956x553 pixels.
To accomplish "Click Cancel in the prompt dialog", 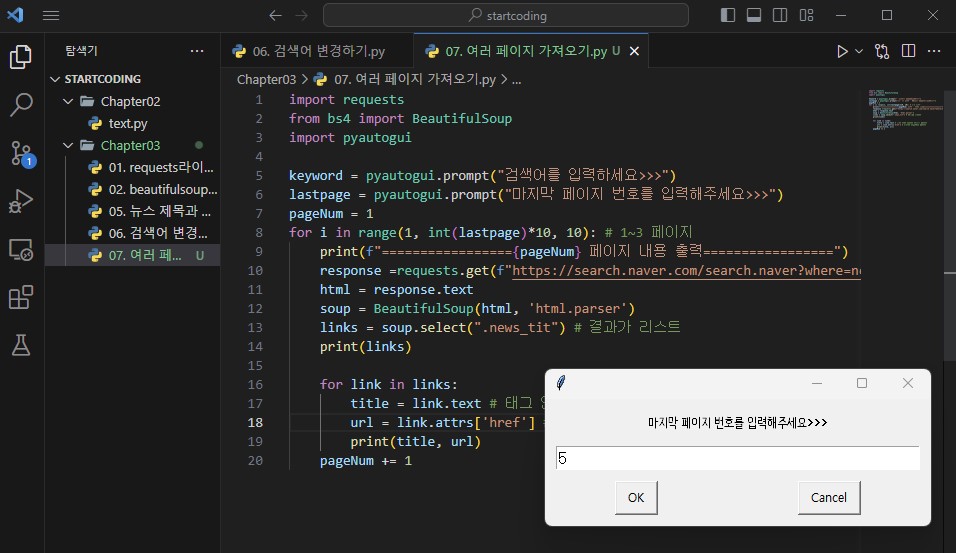I will coord(829,498).
